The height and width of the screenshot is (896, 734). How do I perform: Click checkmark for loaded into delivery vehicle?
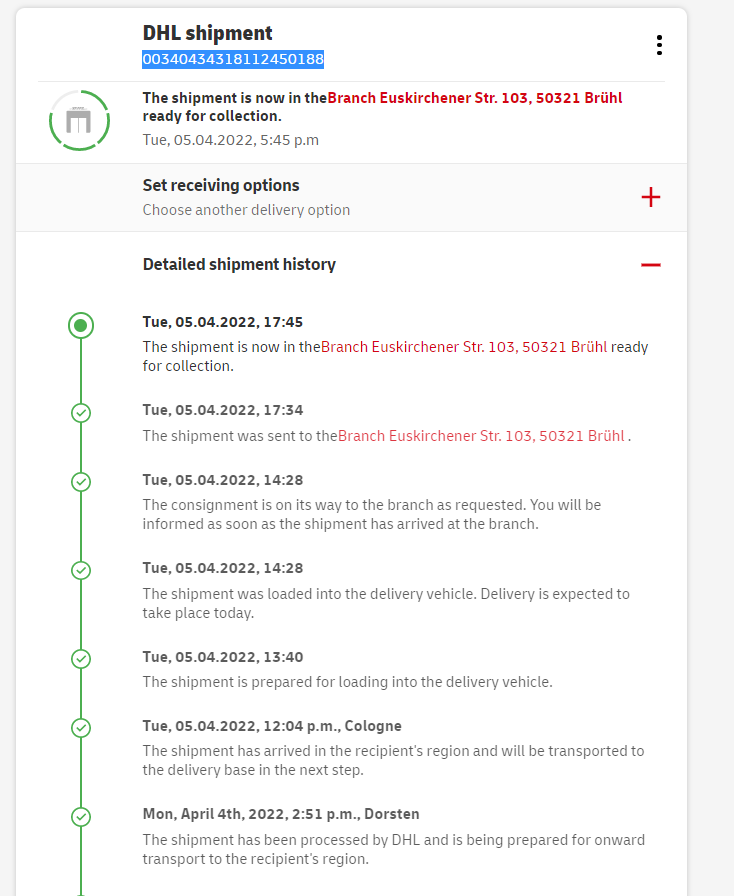81,570
